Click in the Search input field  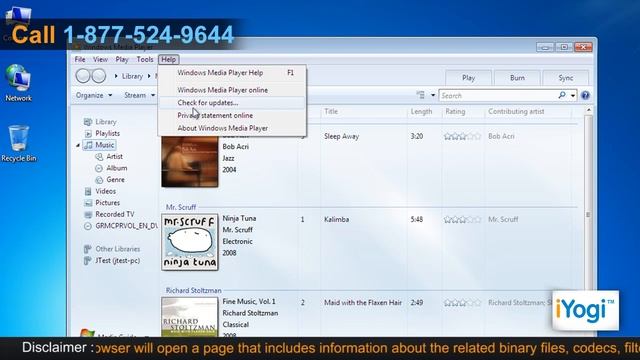pos(498,96)
